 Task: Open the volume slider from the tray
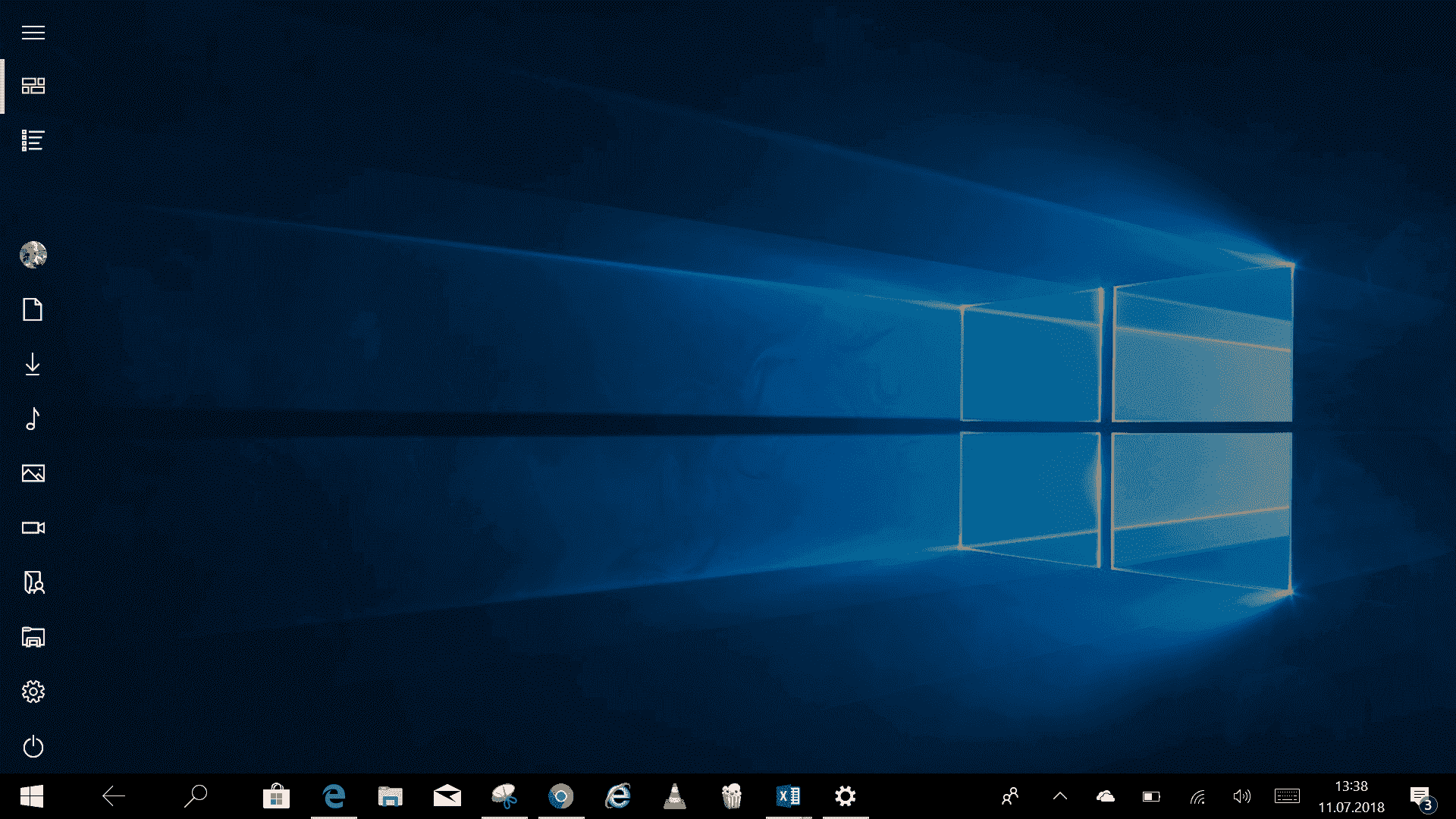click(1241, 796)
